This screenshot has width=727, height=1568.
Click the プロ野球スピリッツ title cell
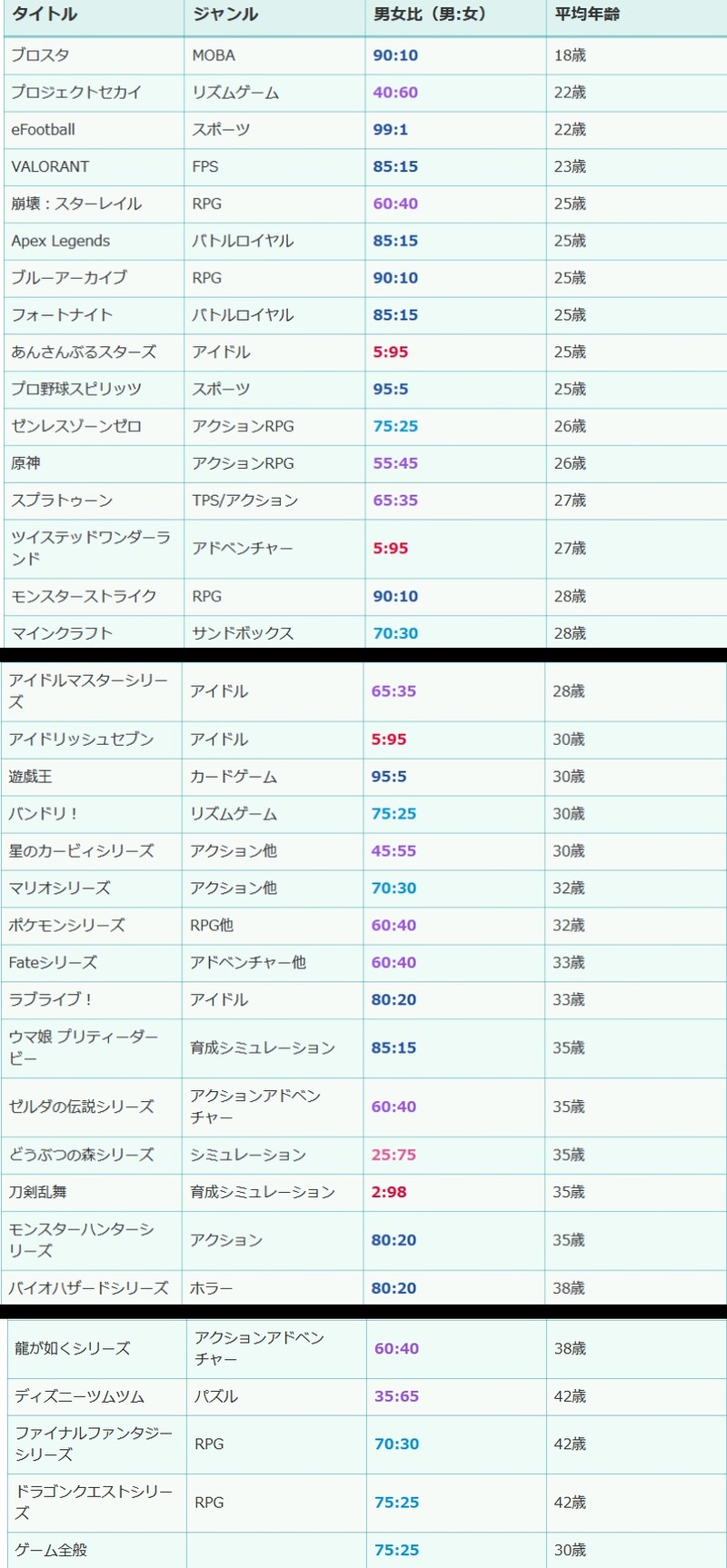point(94,390)
